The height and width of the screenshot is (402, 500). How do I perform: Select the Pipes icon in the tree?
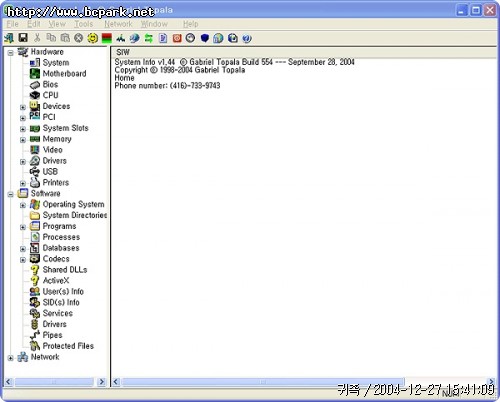click(35, 335)
